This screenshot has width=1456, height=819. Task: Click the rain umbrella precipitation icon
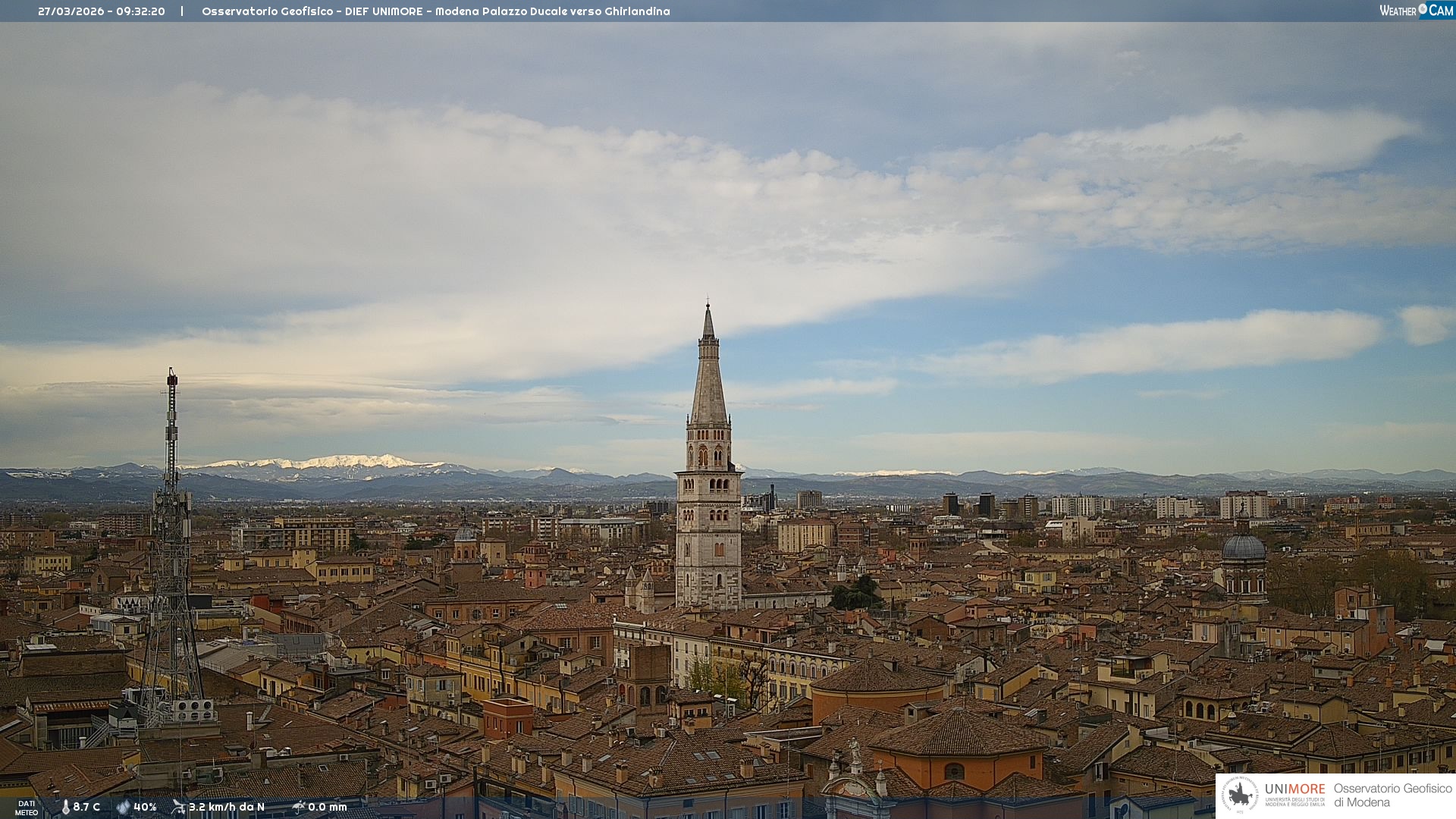pos(299,807)
